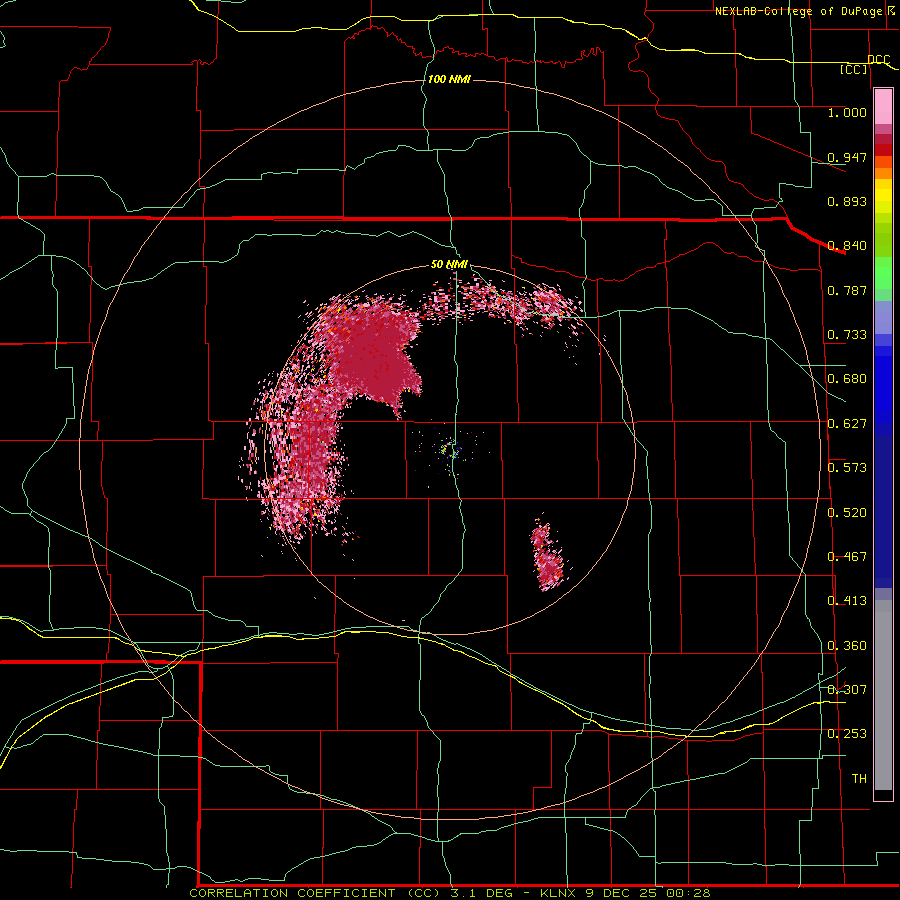Click the pink top segment of color bar
The width and height of the screenshot is (900, 900).
coord(883,107)
